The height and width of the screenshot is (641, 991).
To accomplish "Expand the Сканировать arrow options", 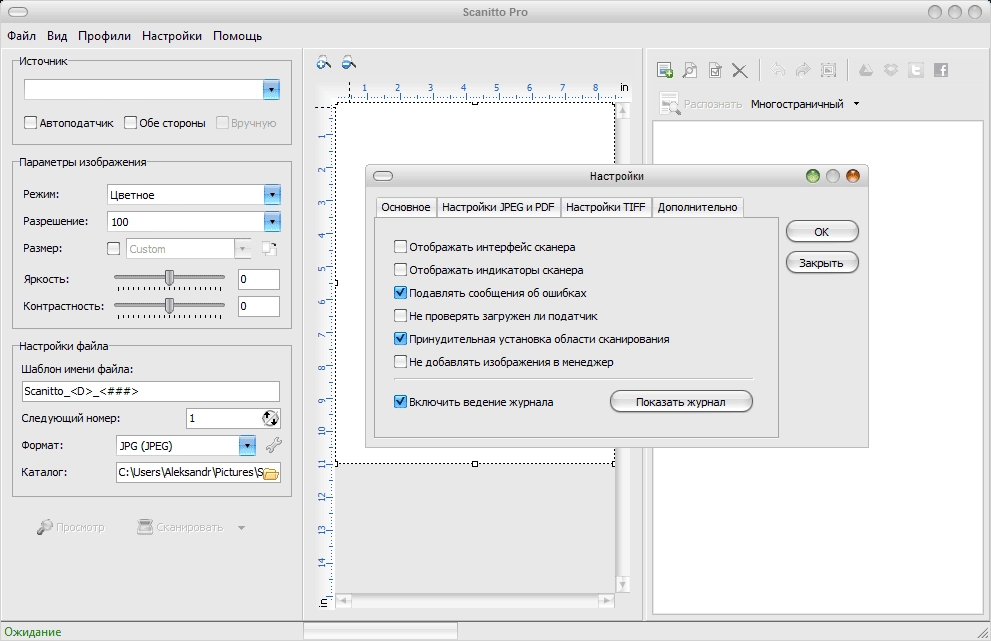I will tap(241, 527).
